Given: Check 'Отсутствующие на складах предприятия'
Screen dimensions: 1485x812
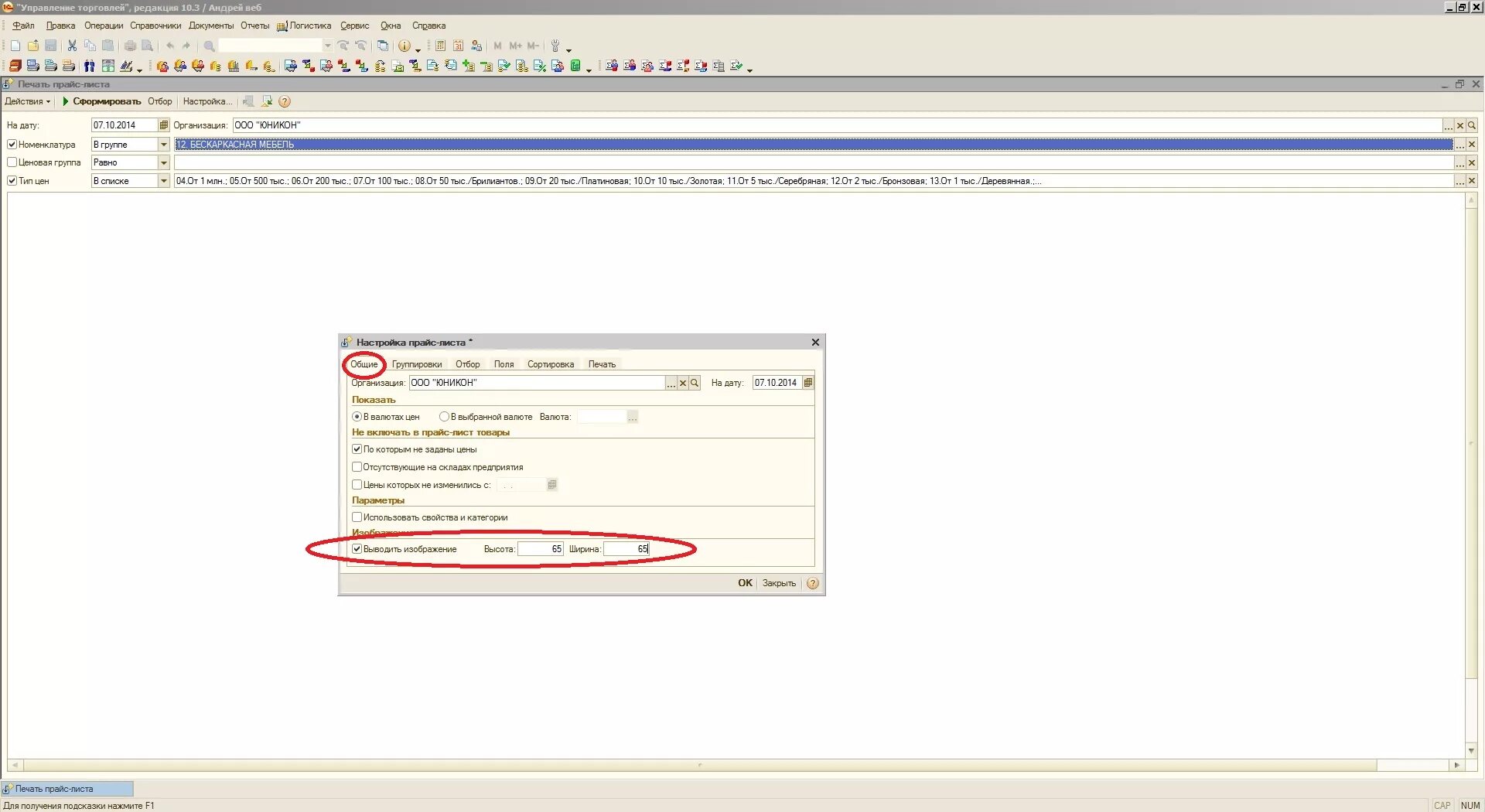Looking at the screenshot, I should [357, 467].
